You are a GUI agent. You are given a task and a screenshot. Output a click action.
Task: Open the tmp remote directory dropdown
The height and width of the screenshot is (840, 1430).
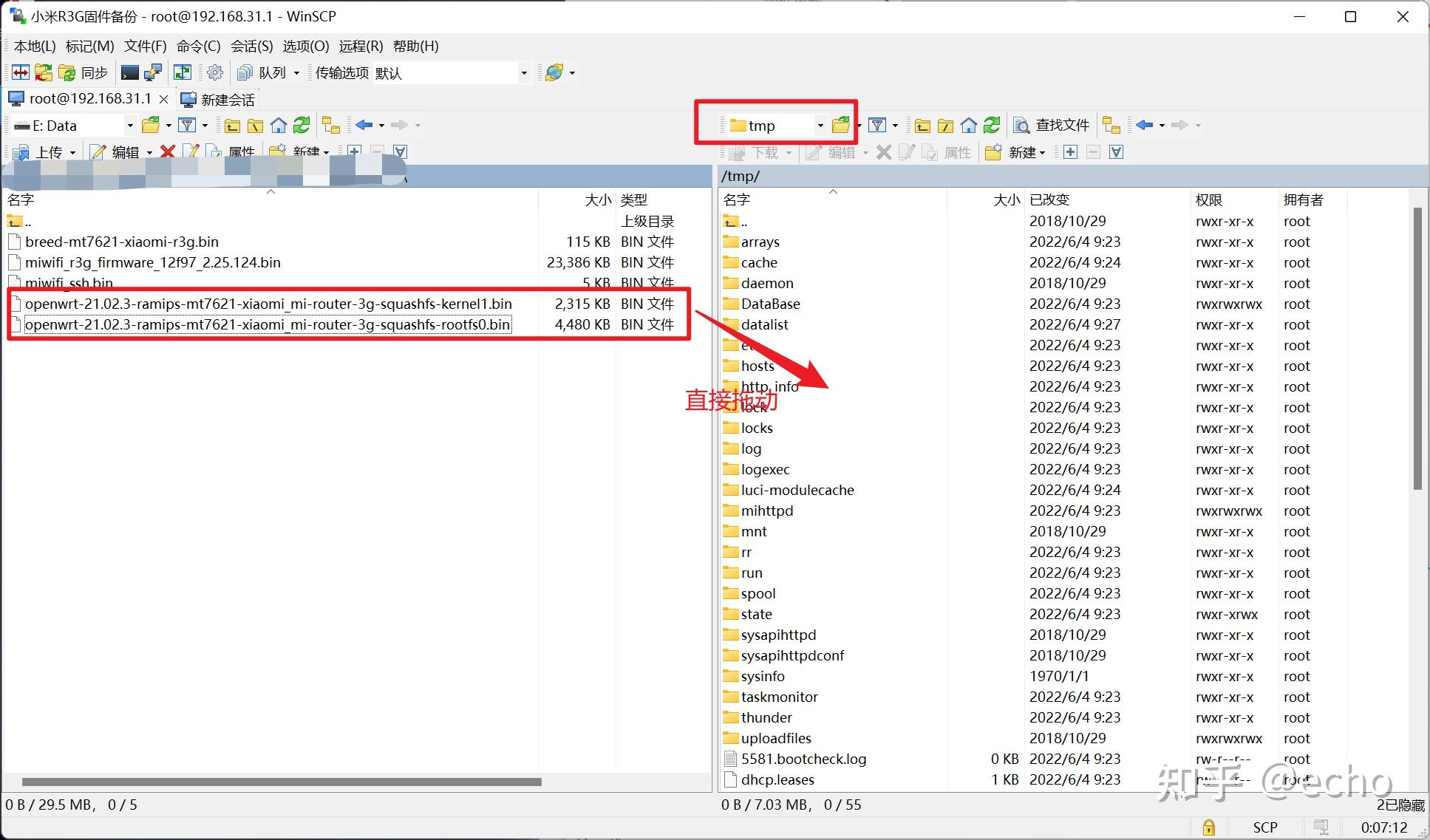tap(820, 126)
